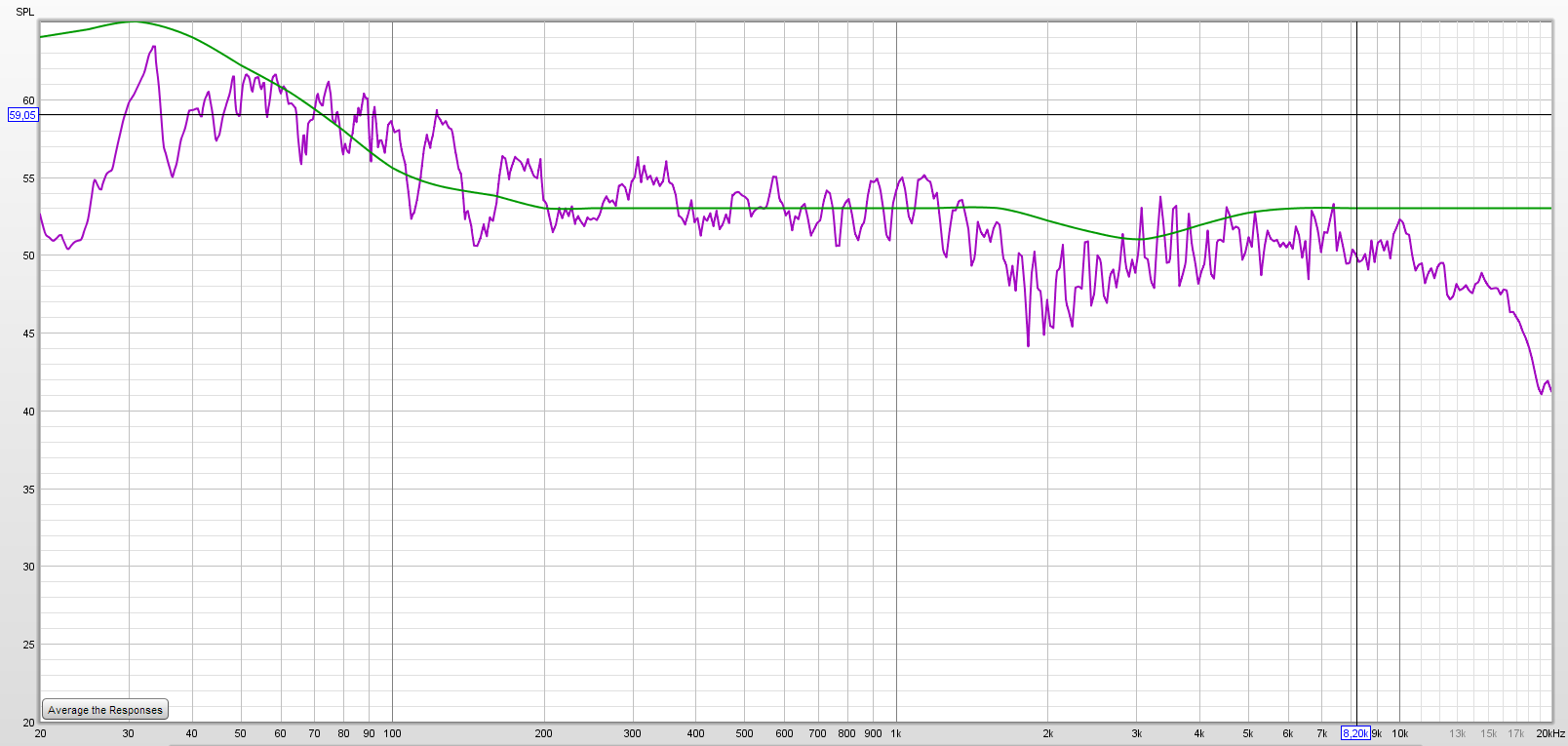1568x746 pixels.
Task: Click the 50 label on the SPL axis
Action: [x=28, y=255]
